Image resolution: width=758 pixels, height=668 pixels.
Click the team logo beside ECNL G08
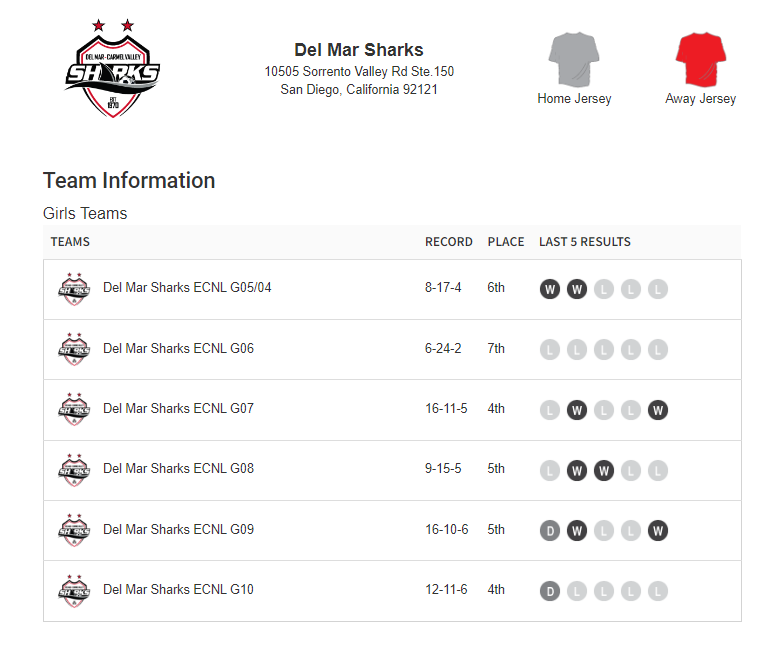[x=74, y=469]
